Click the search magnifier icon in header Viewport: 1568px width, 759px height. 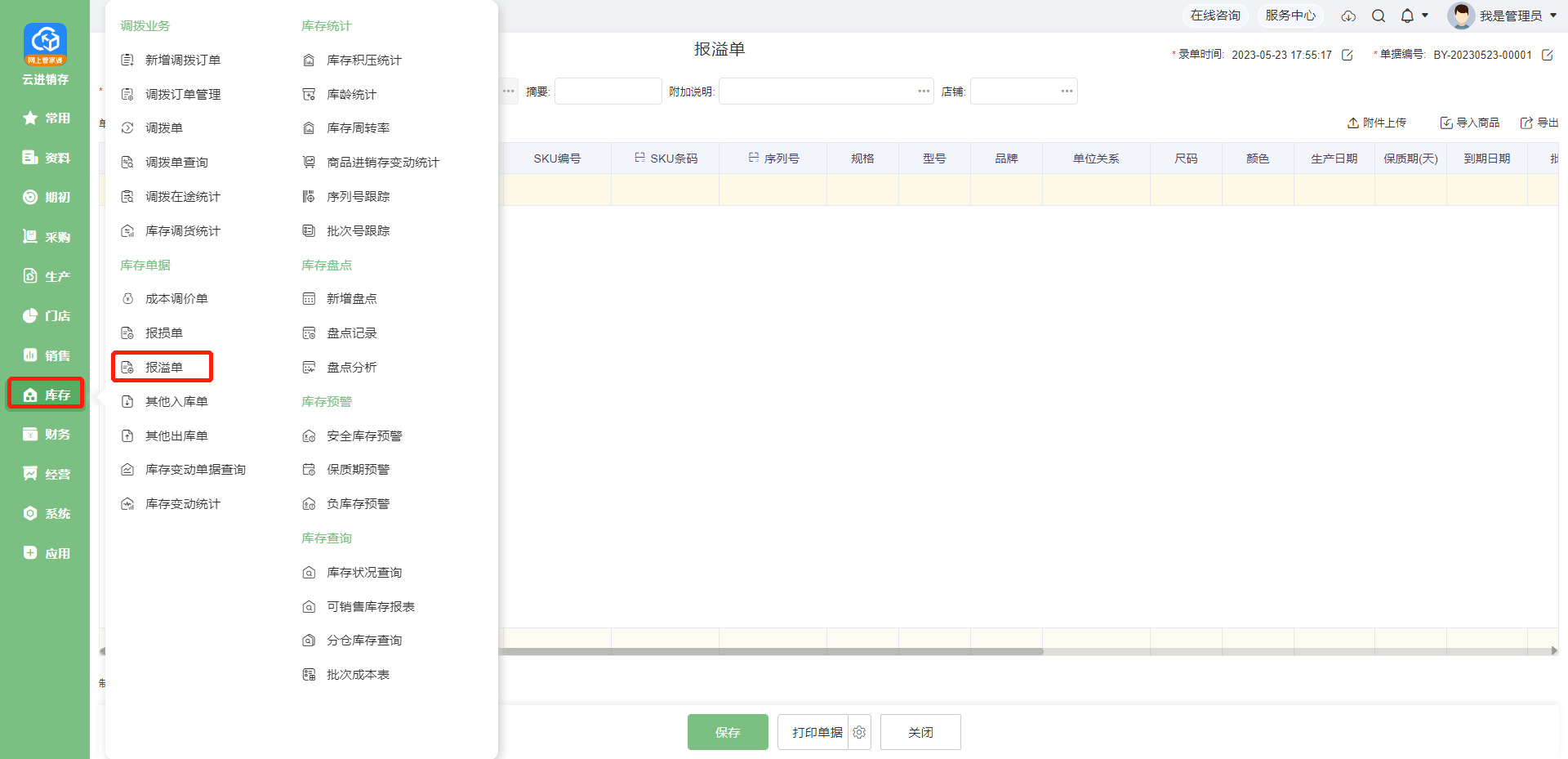pos(1379,16)
